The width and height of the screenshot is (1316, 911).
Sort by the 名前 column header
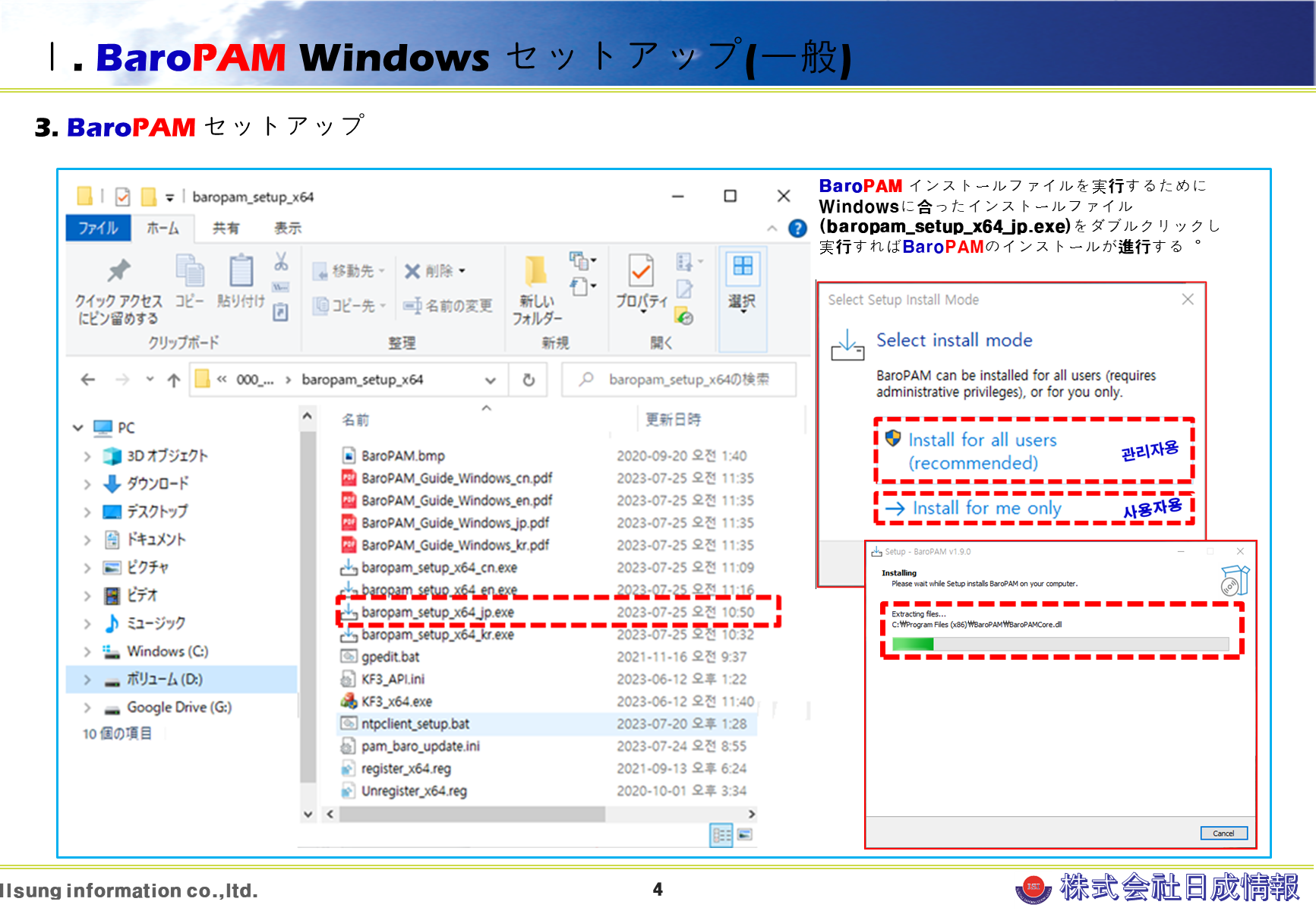355,420
